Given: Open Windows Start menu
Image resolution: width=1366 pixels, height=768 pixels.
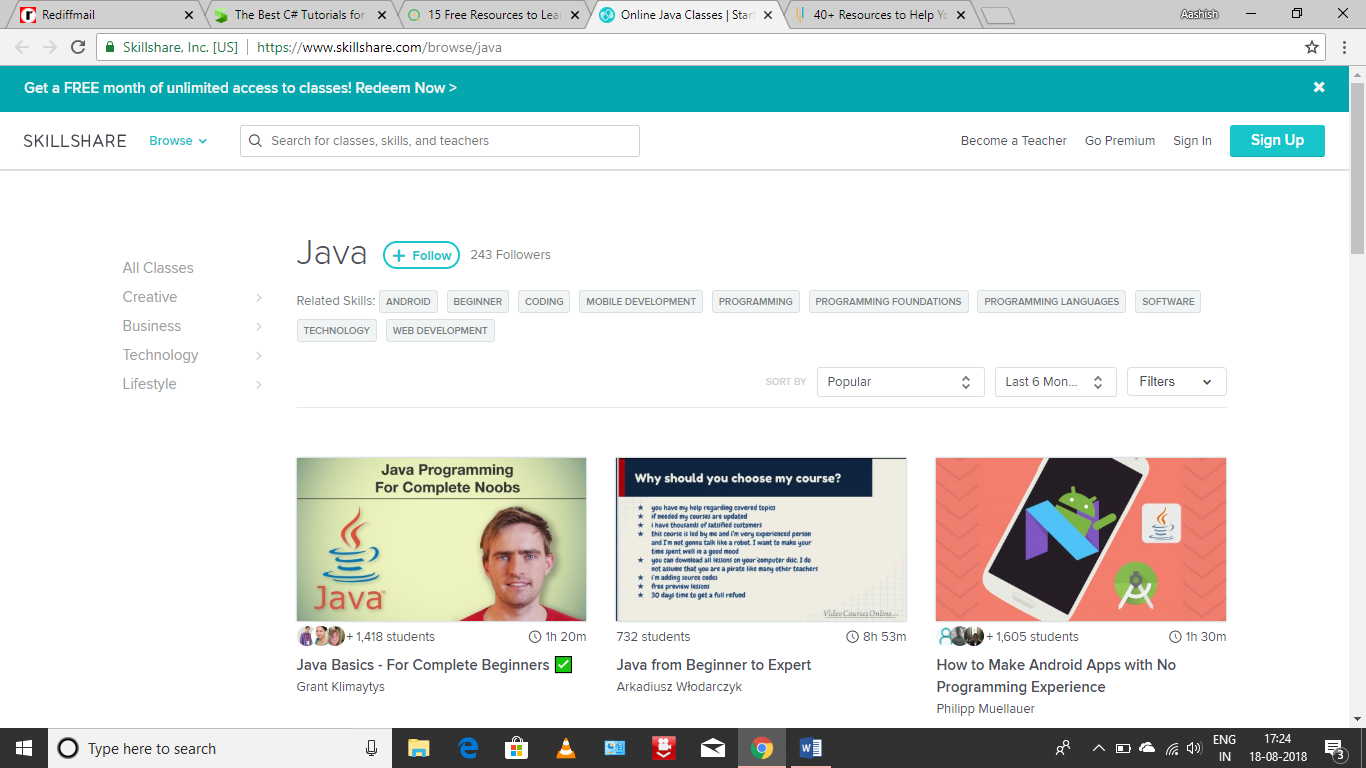Looking at the screenshot, I should pos(23,748).
